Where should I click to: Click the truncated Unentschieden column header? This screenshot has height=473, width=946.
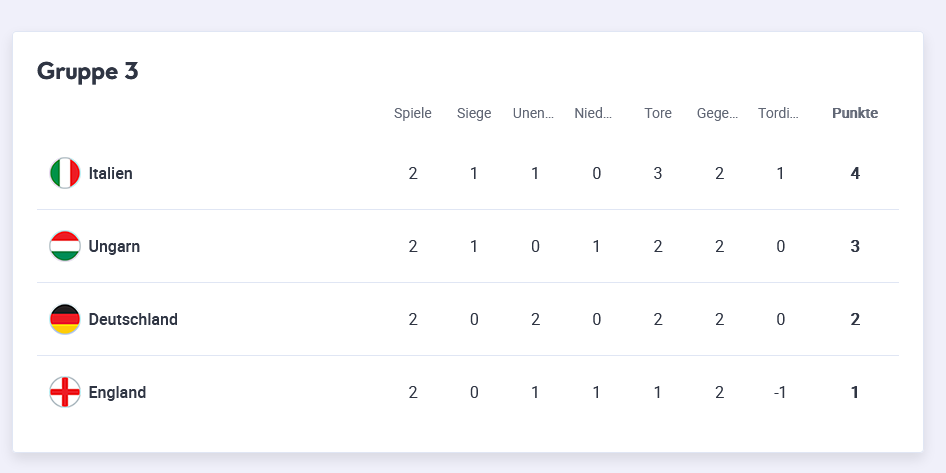pos(534,113)
